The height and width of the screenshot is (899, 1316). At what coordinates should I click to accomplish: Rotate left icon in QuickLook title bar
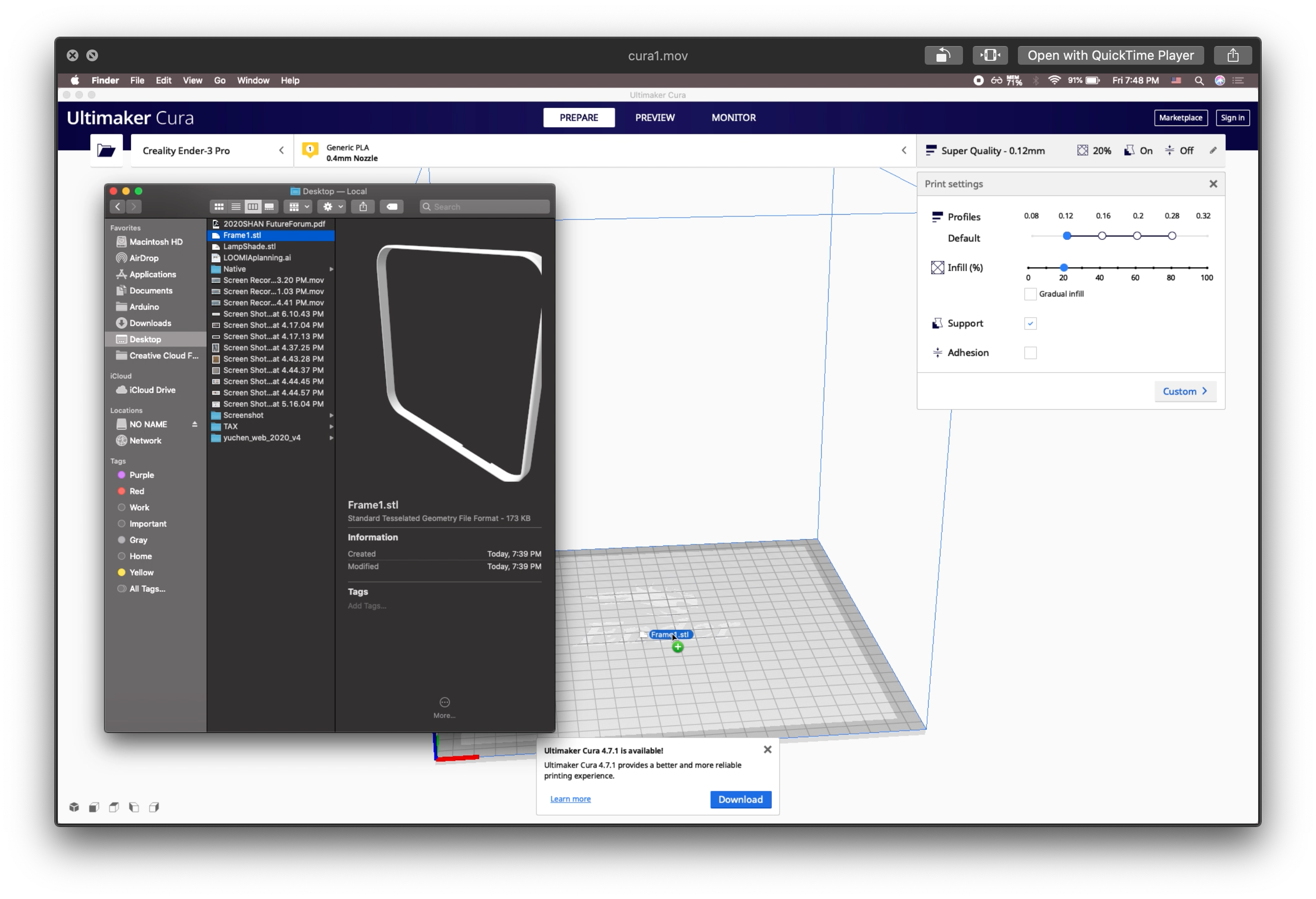click(943, 55)
